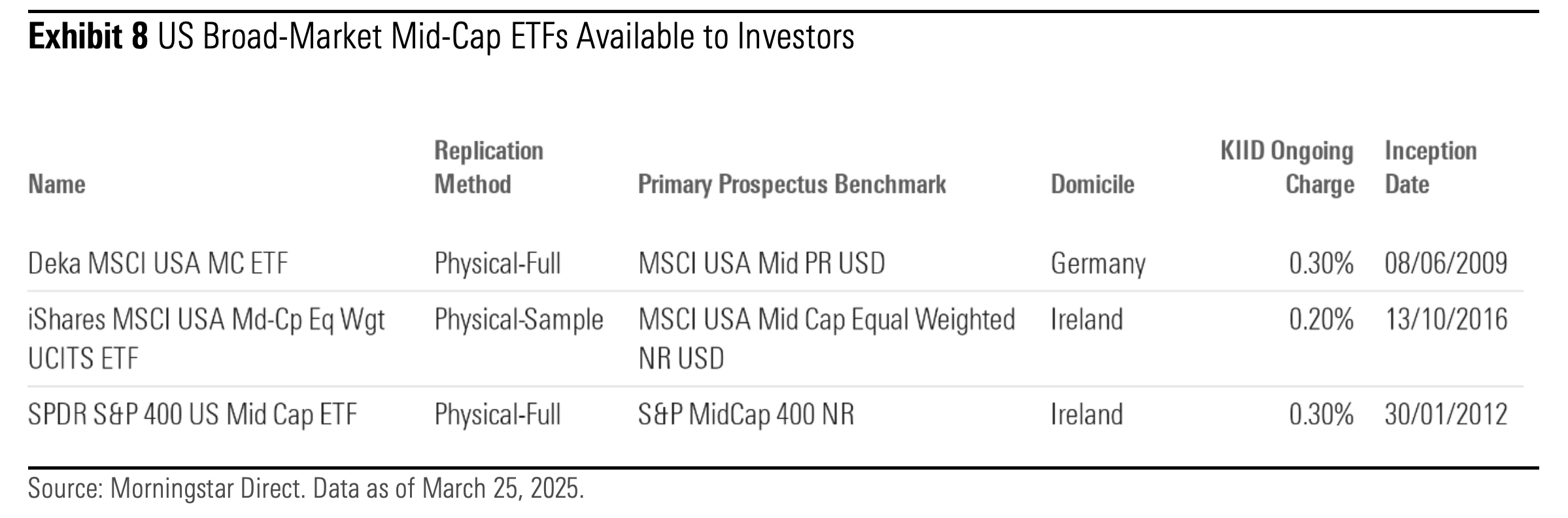Select the Germany domicile cell
Screen dimensions: 1568x518
click(x=1098, y=264)
